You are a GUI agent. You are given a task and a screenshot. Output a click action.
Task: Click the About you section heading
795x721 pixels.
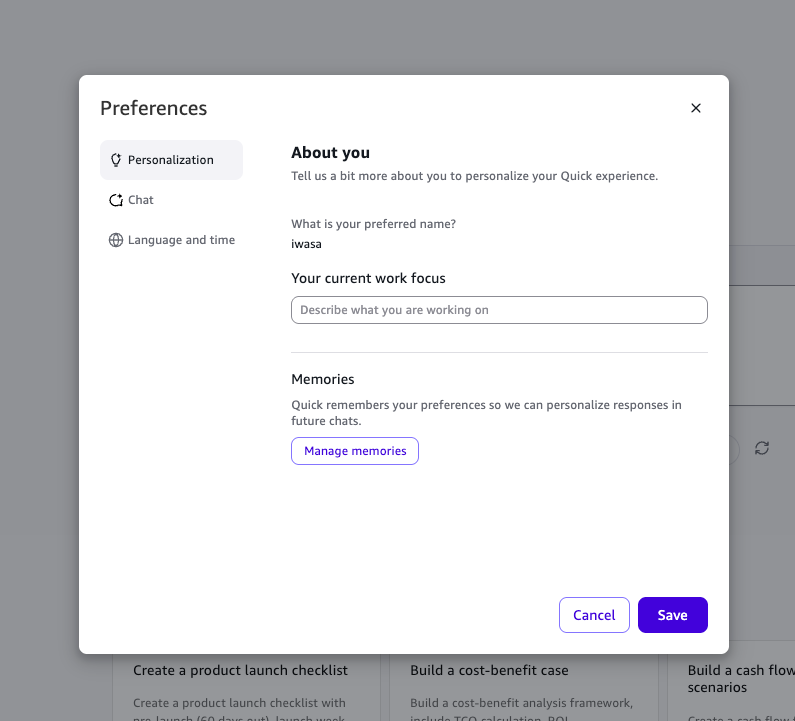pyautogui.click(x=330, y=153)
